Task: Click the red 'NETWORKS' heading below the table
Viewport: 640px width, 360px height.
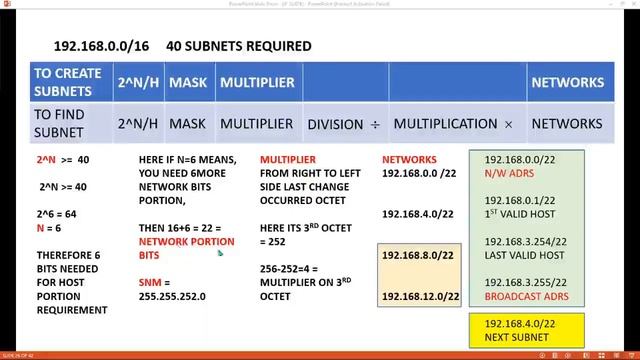Action: pyautogui.click(x=409, y=160)
